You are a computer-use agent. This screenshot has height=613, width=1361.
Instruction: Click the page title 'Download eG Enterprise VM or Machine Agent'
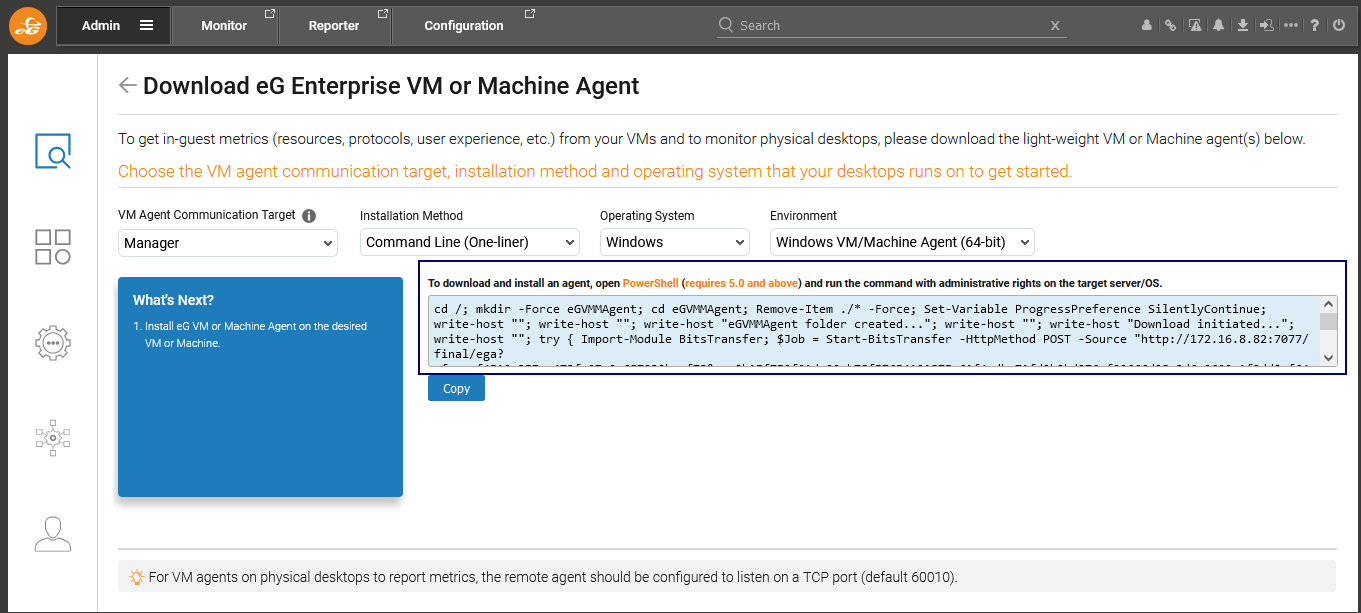pos(391,86)
